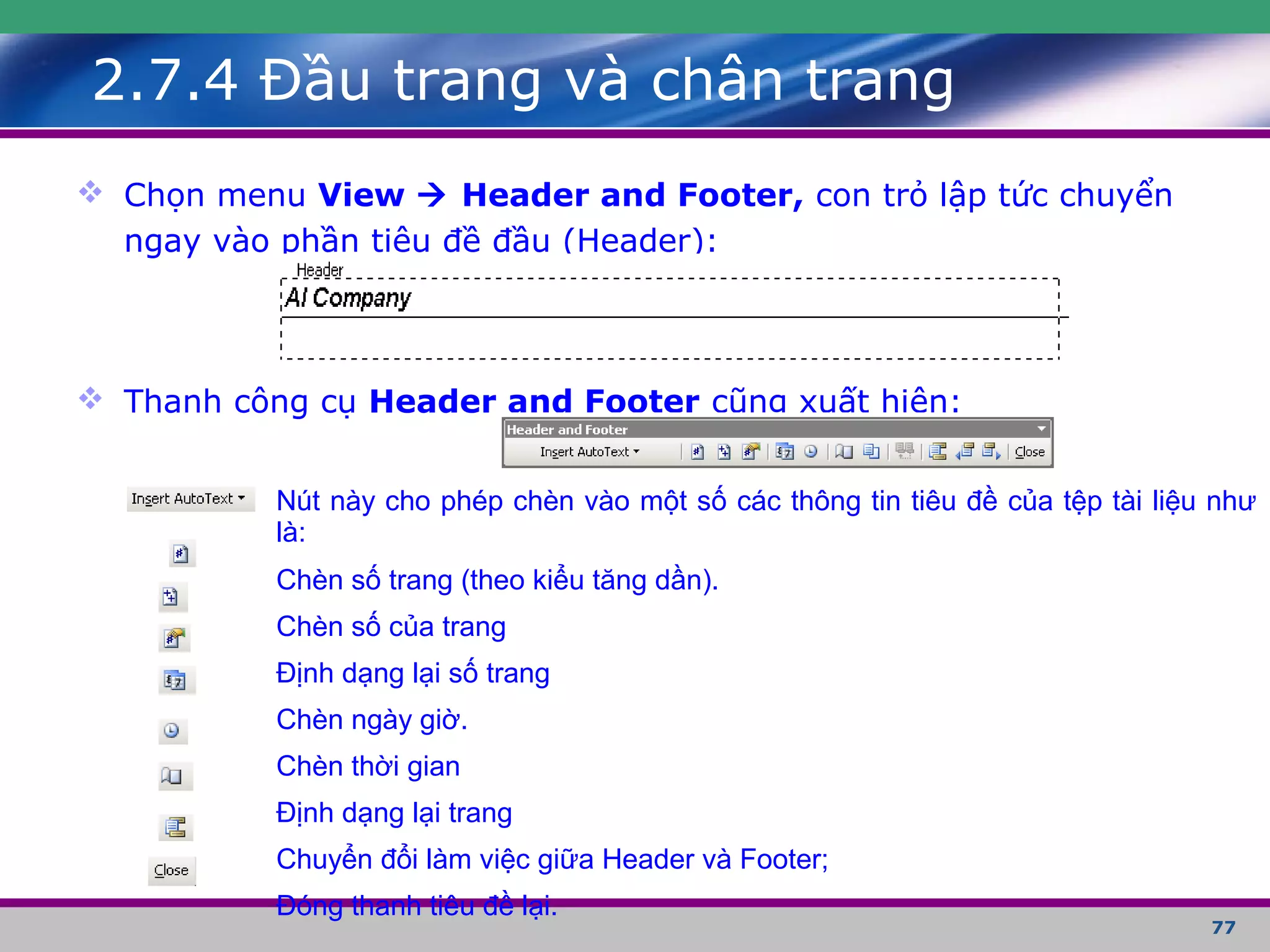Viewport: 1270px width, 952px height.
Task: Click text 'Đóng thanh tiêu đề lại.'
Action: [x=417, y=906]
